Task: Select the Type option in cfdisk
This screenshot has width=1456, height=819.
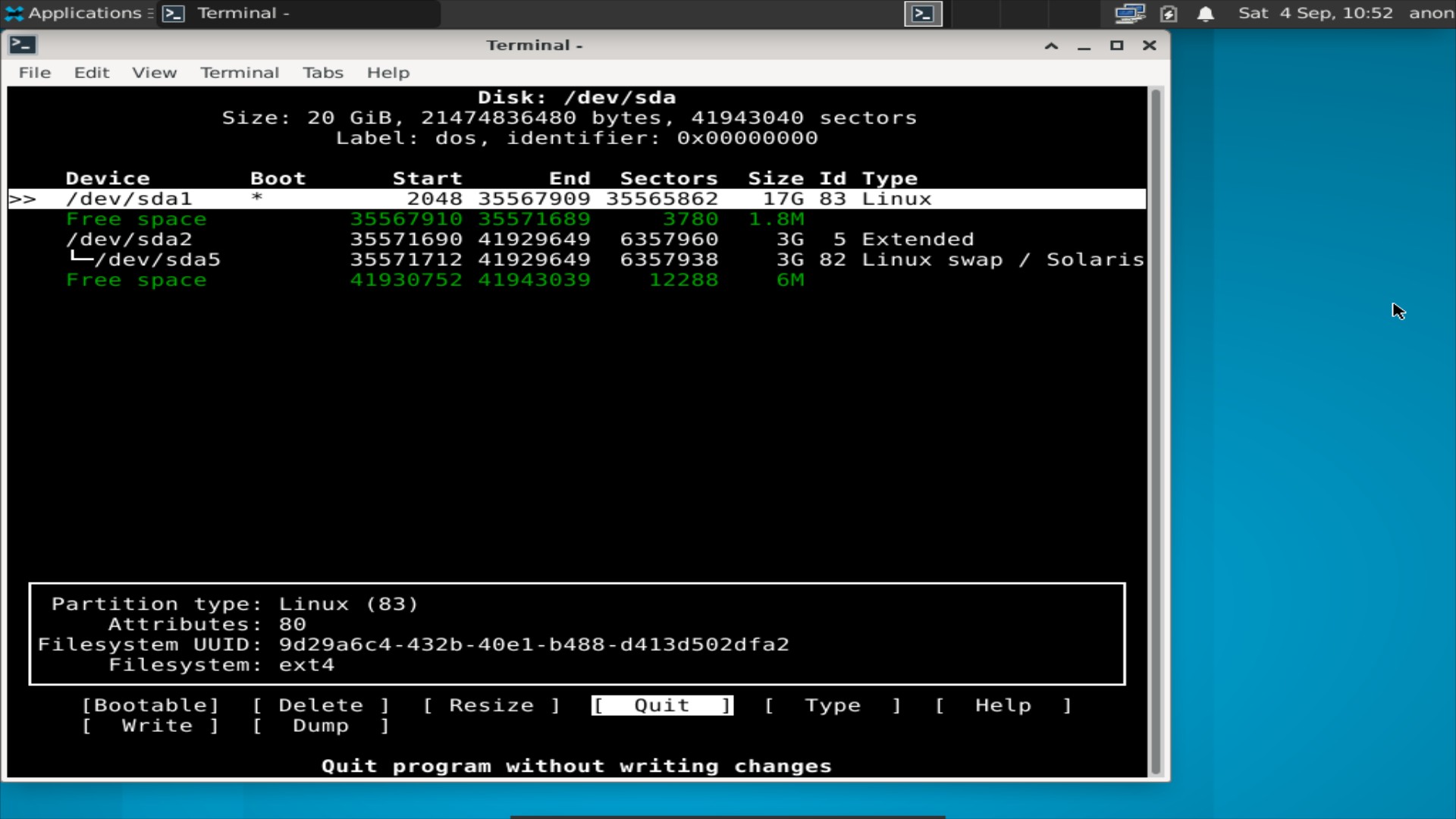Action: (833, 704)
